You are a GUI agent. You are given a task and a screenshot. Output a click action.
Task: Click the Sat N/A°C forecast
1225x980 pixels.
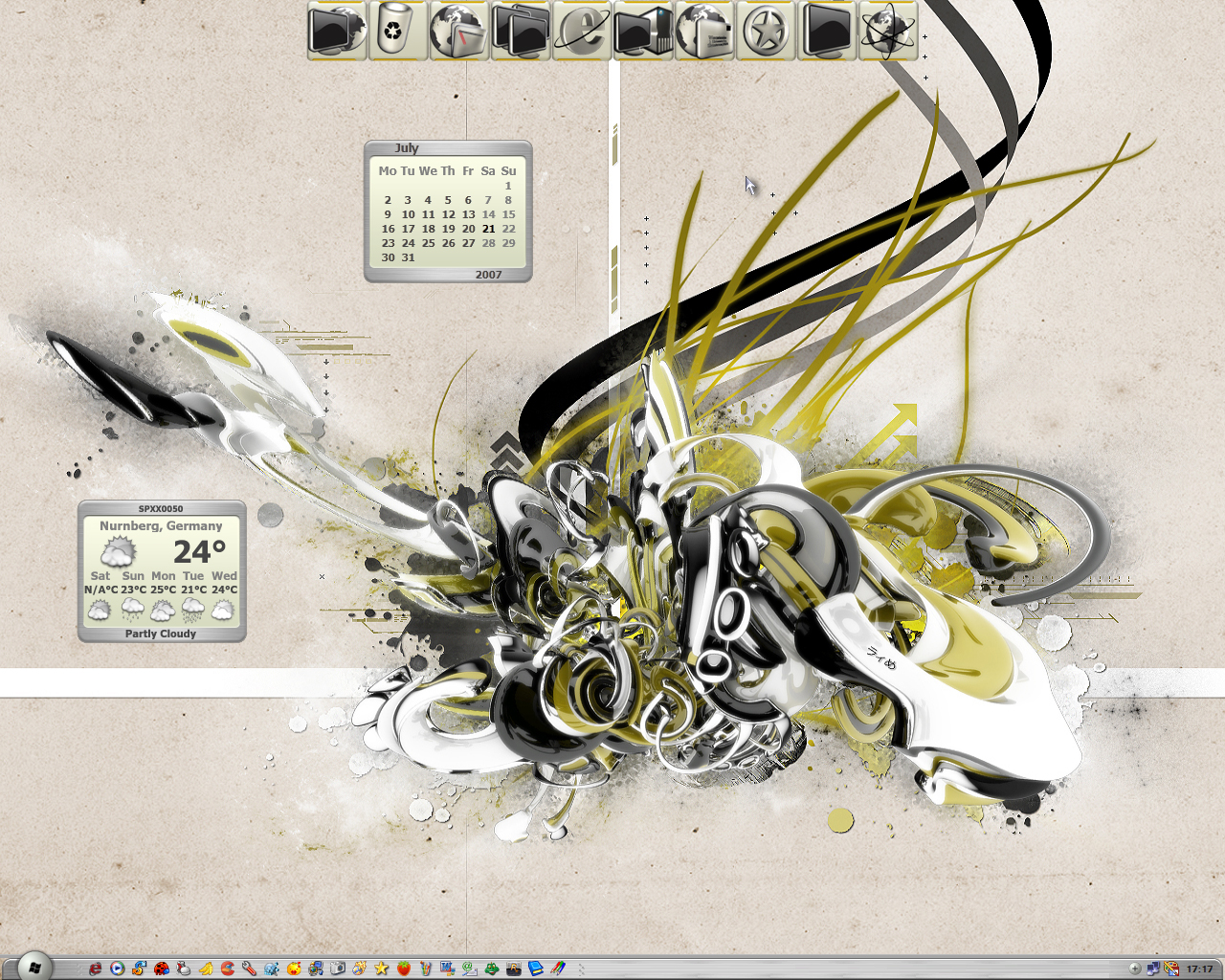pyautogui.click(x=100, y=597)
